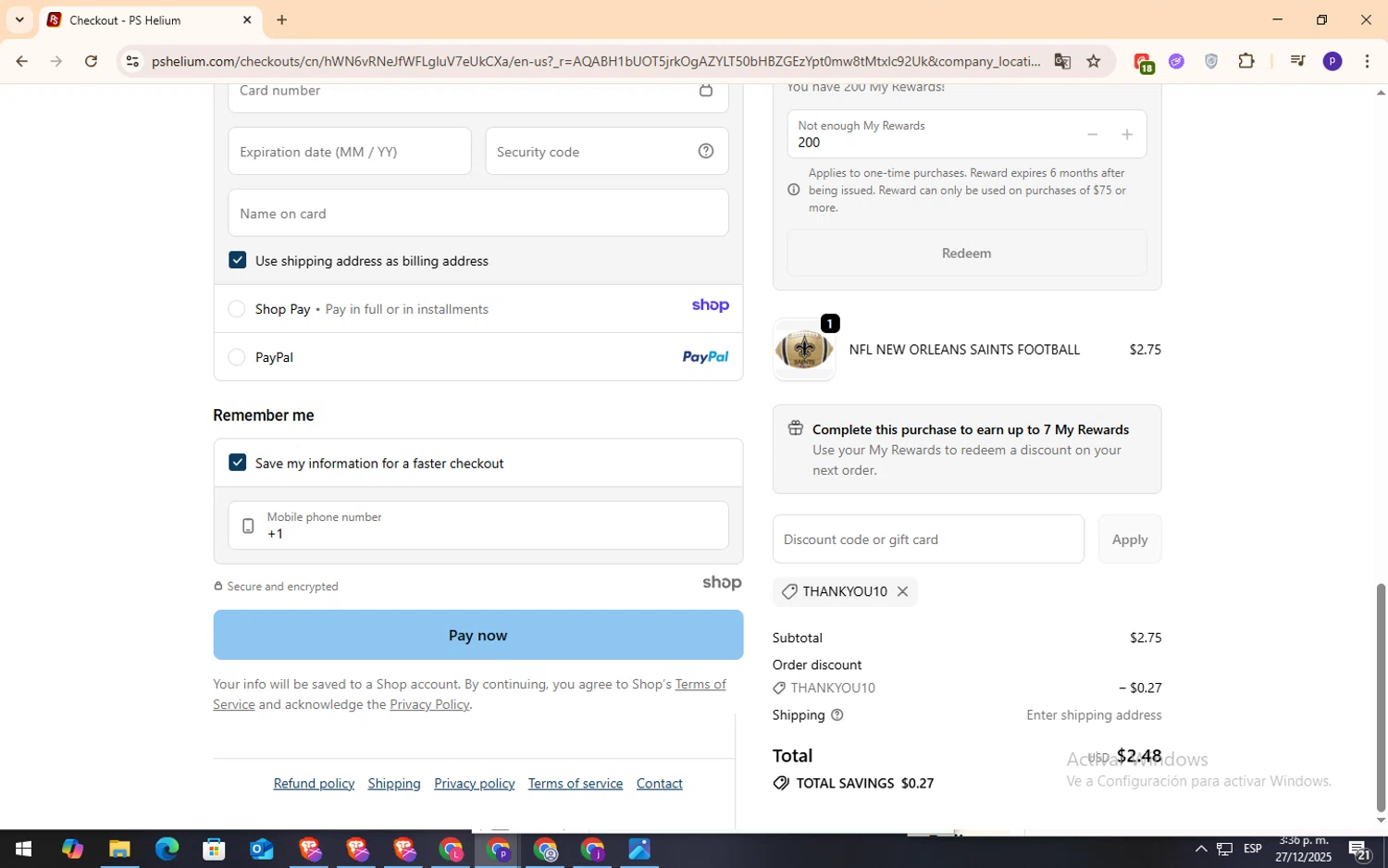Open the clock and date in the taskbar
1388x868 pixels.
tap(1303, 849)
